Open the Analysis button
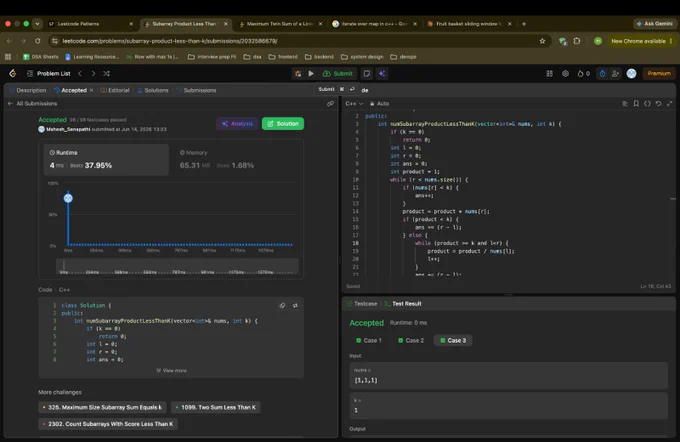 (237, 124)
